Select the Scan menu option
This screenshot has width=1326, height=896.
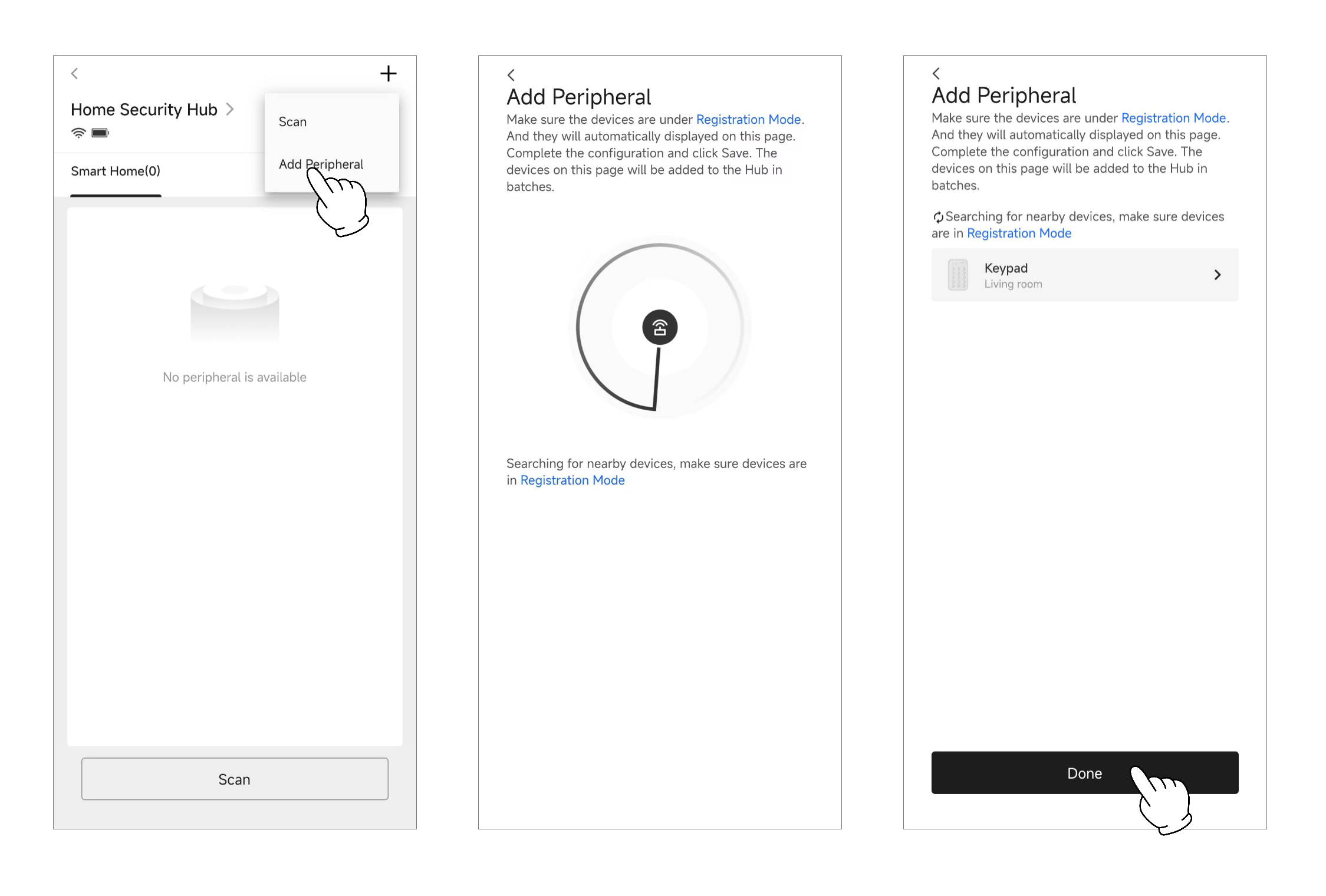click(x=293, y=122)
